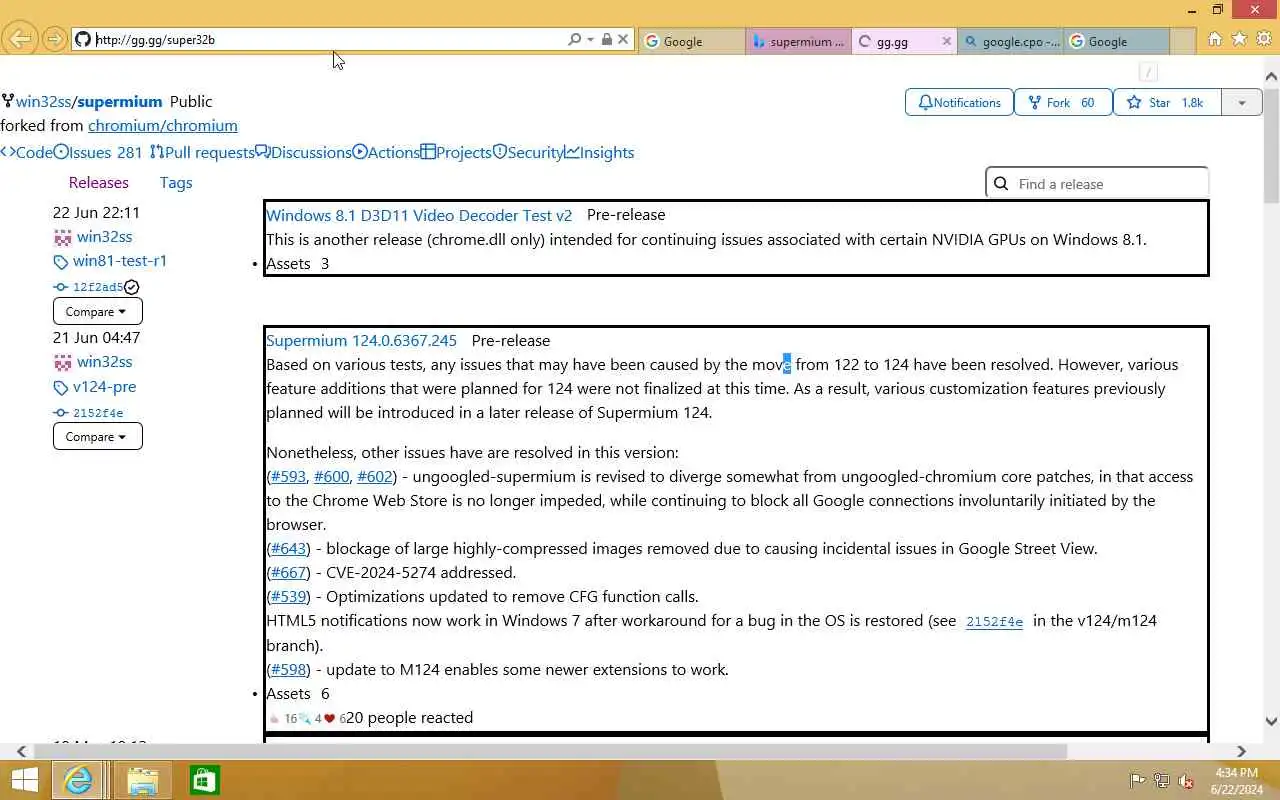Switch to the google.cpo tab

pyautogui.click(x=1011, y=41)
